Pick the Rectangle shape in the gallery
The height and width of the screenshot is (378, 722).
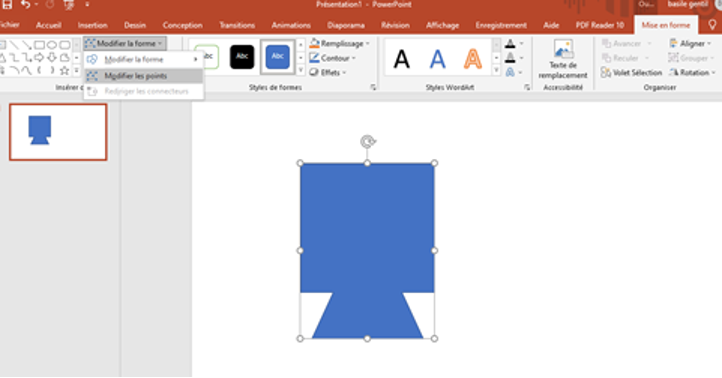click(39, 45)
